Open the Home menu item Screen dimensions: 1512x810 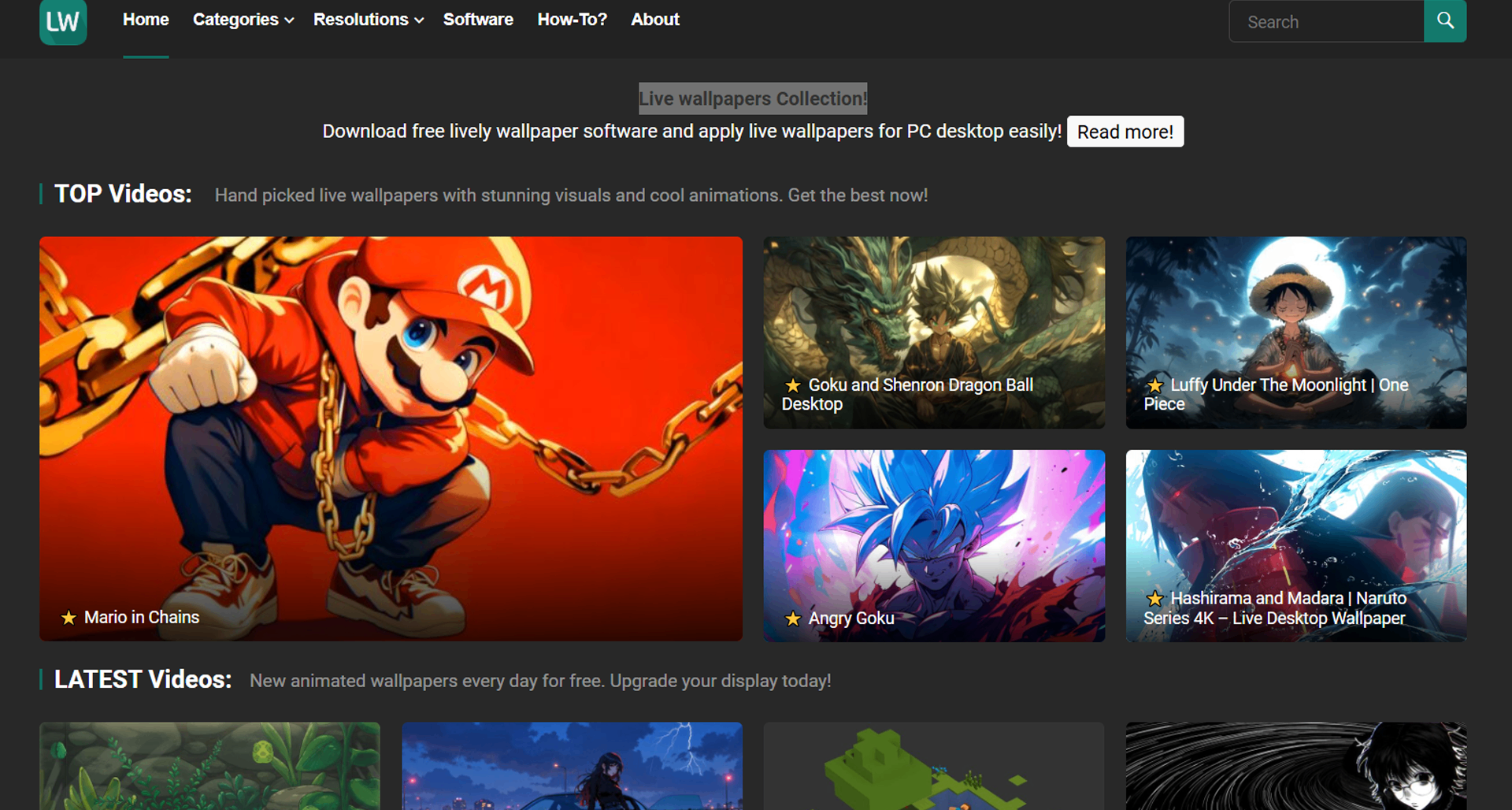[x=146, y=20]
